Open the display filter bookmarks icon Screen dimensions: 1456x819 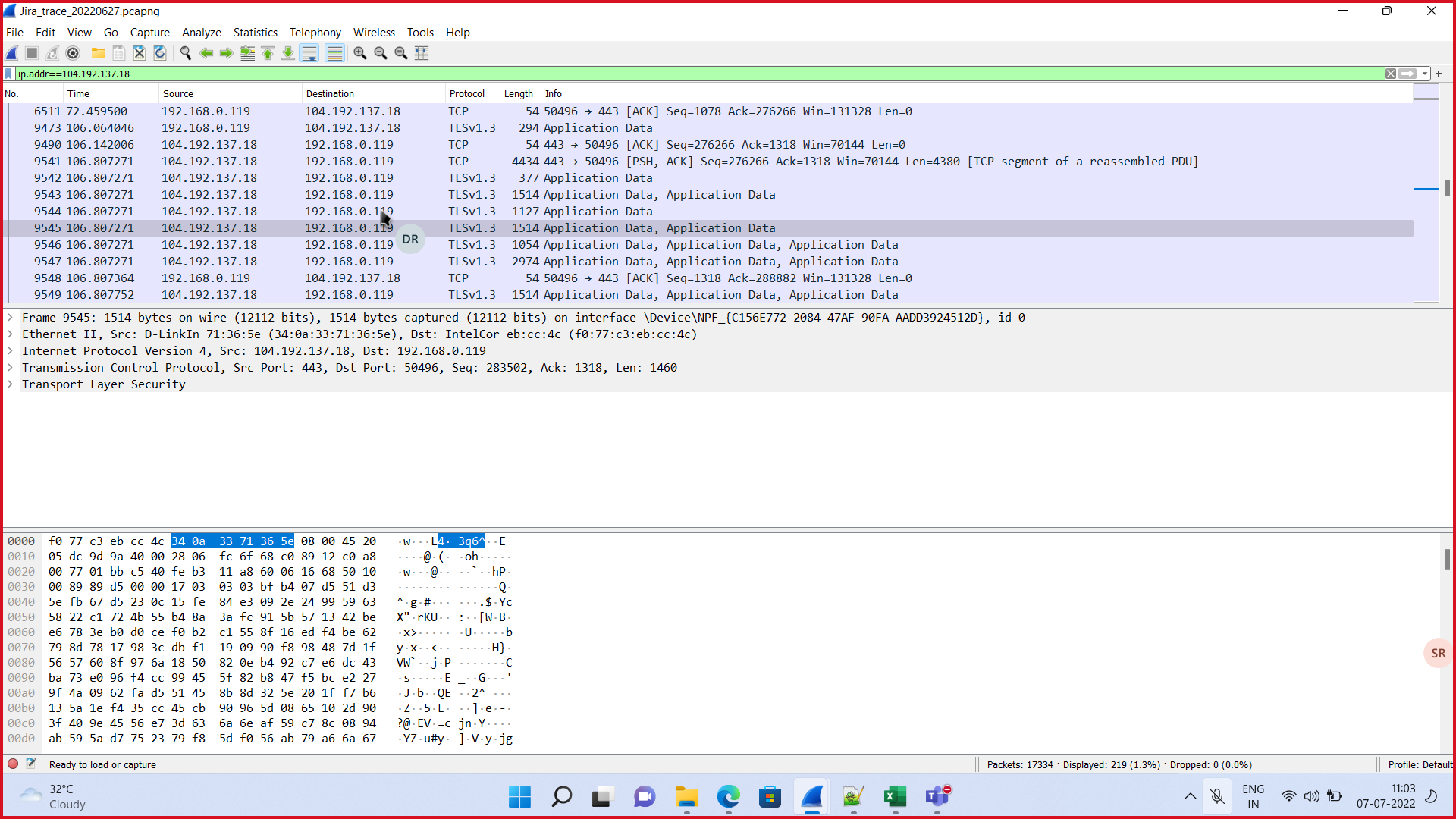coord(8,74)
